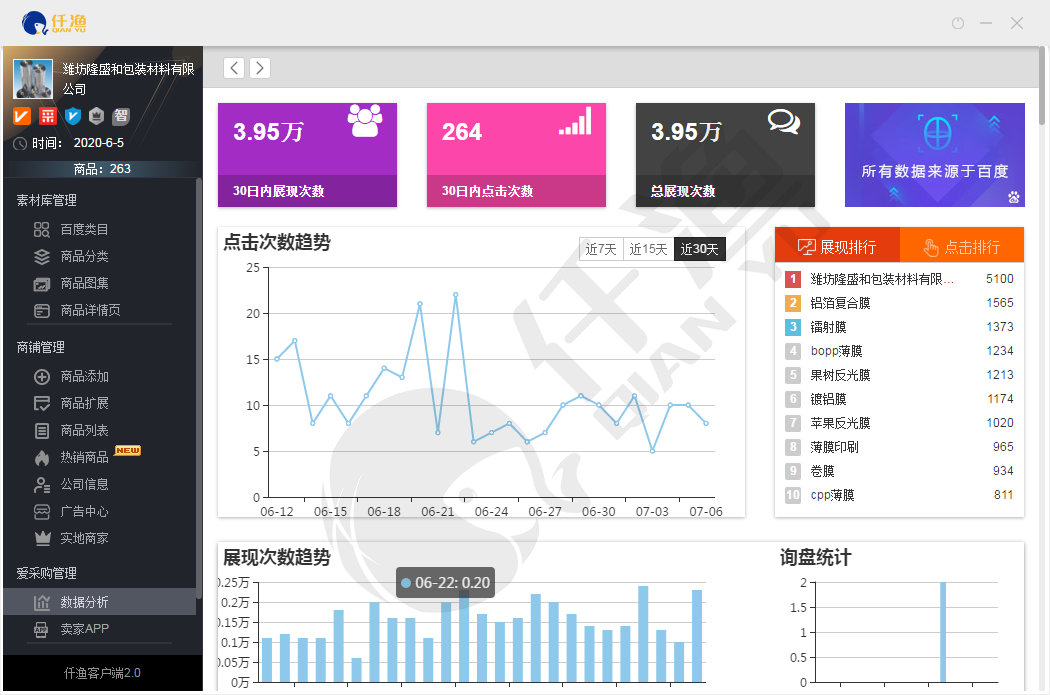
Task: Switch chart range to 近15天
Action: pyautogui.click(x=648, y=249)
